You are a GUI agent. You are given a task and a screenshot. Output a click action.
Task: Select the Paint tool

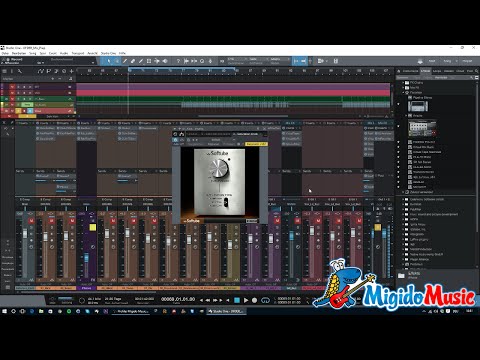[x=141, y=61]
